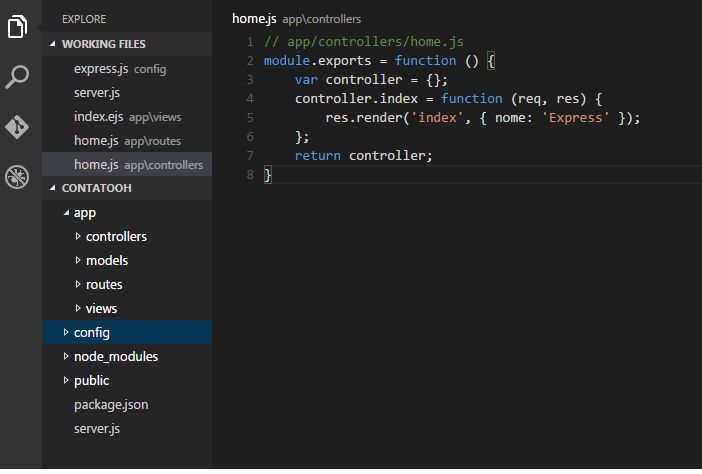Screen dimensions: 702x474
Task: Click 'return' keyword on line 7
Action: [317, 156]
